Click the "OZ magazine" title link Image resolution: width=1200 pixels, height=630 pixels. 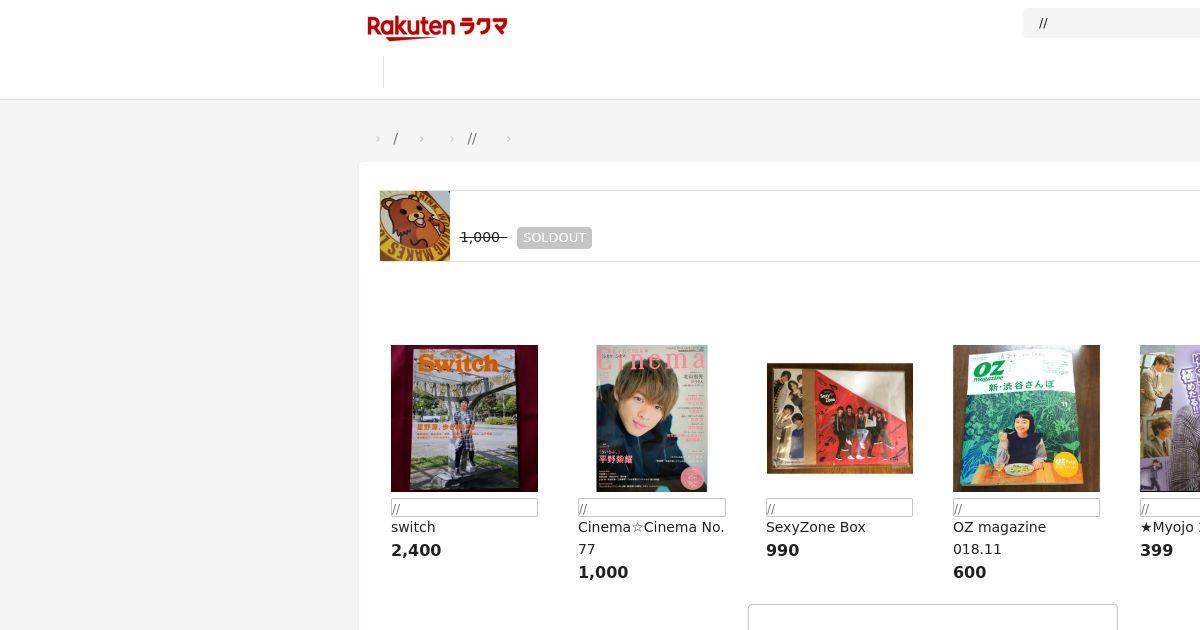(x=999, y=527)
